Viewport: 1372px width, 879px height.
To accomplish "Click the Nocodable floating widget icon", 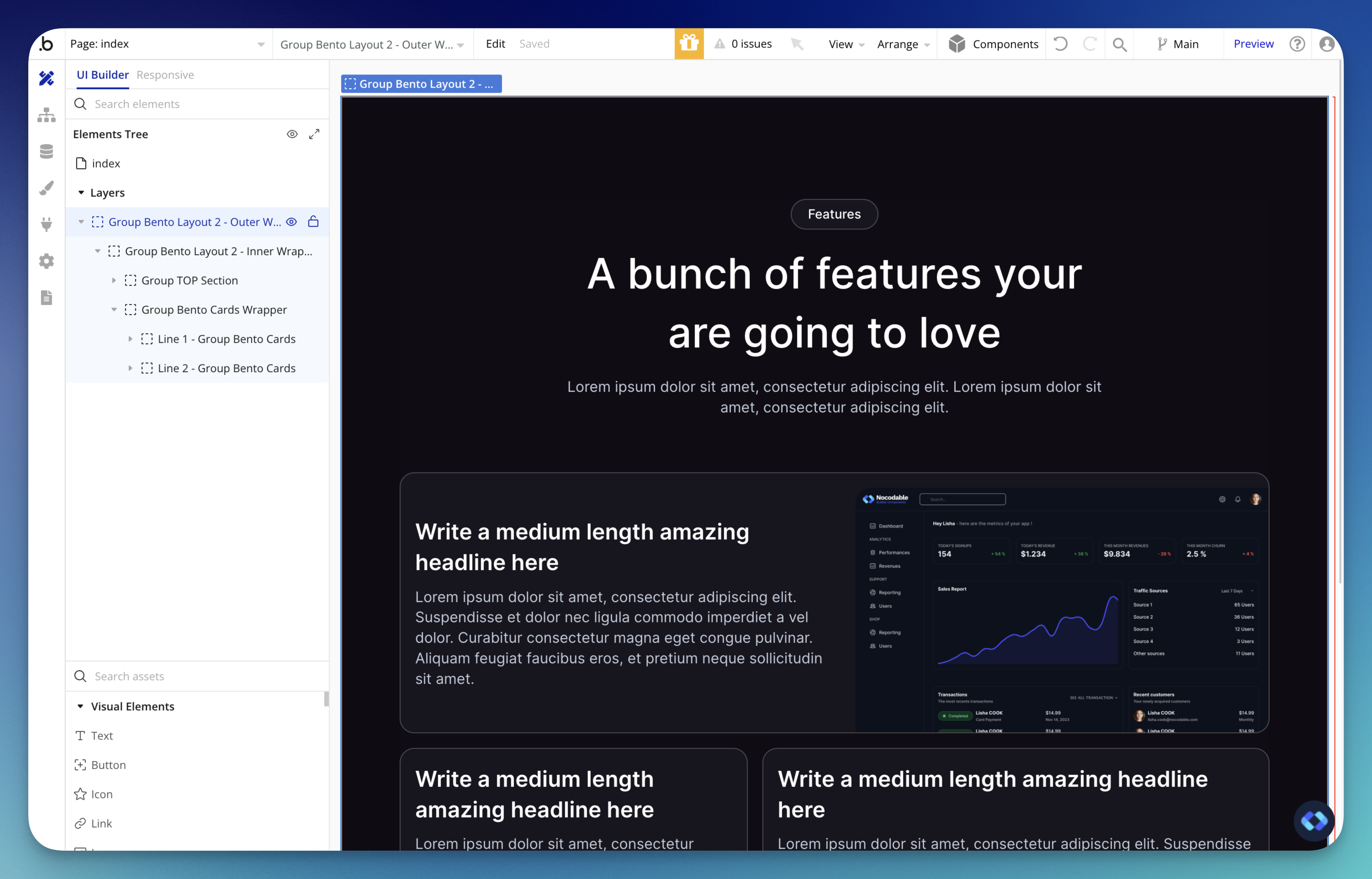I will click(x=1314, y=821).
